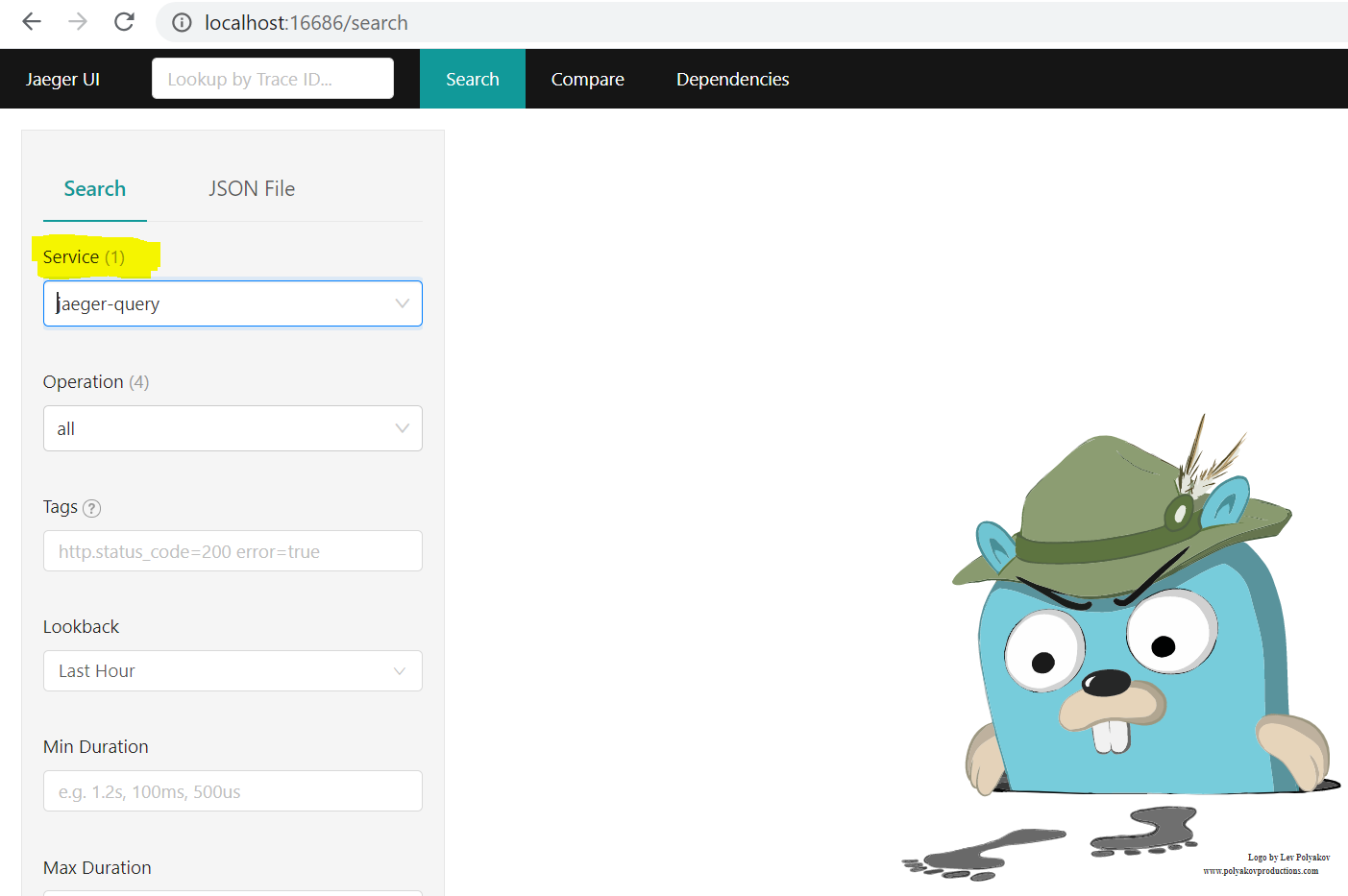Click the browser forward arrow
The width and height of the screenshot is (1348, 896).
78,21
